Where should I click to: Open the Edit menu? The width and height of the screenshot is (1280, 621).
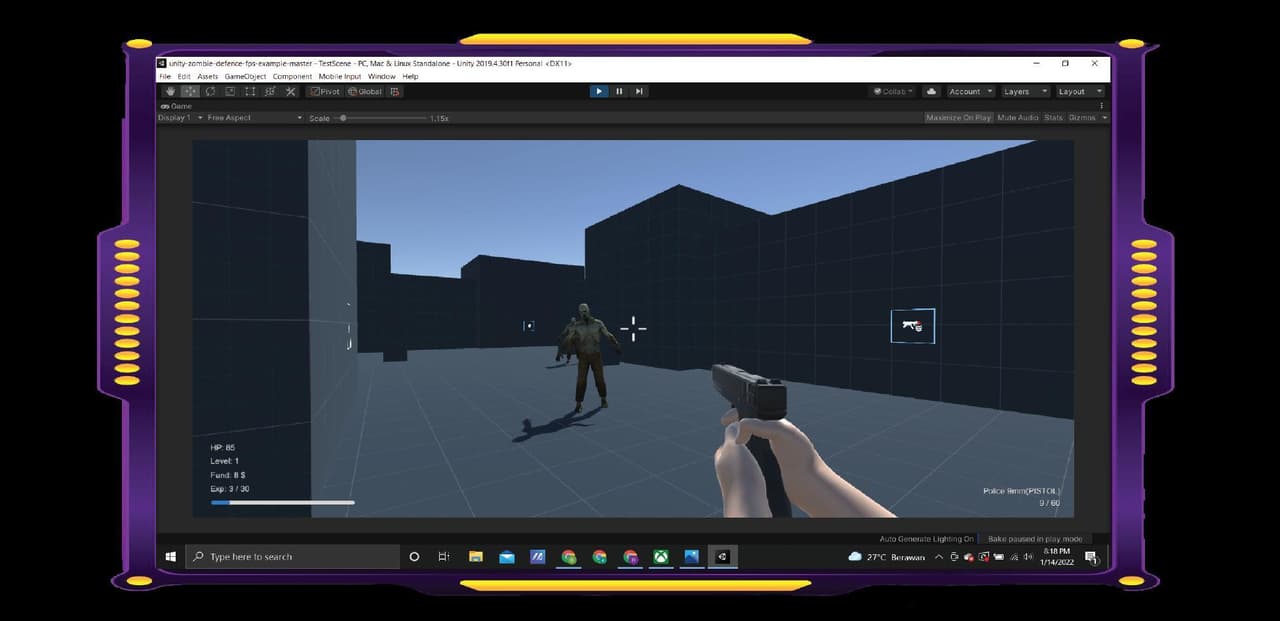(x=184, y=76)
